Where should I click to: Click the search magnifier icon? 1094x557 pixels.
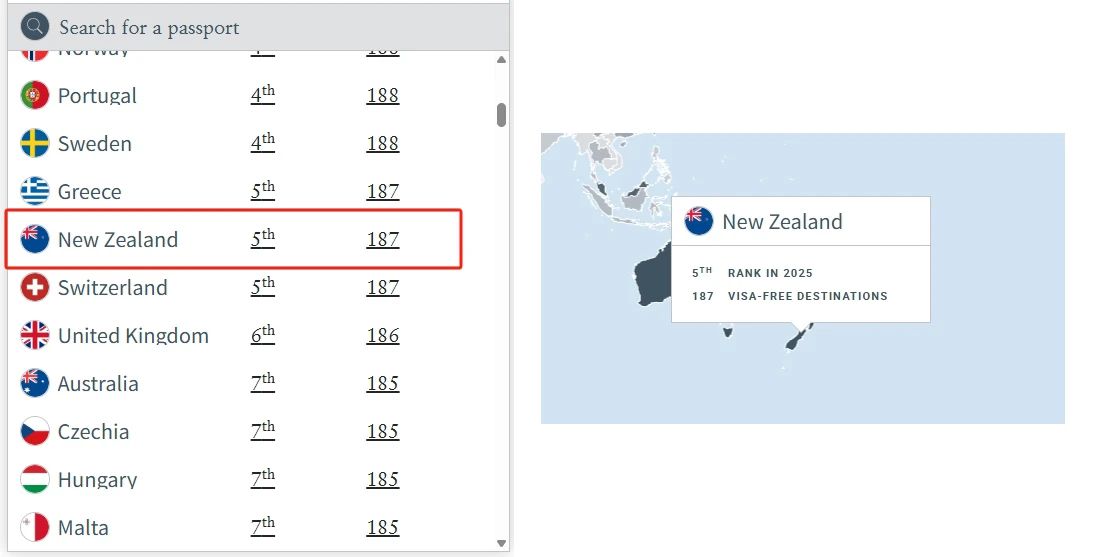click(34, 27)
